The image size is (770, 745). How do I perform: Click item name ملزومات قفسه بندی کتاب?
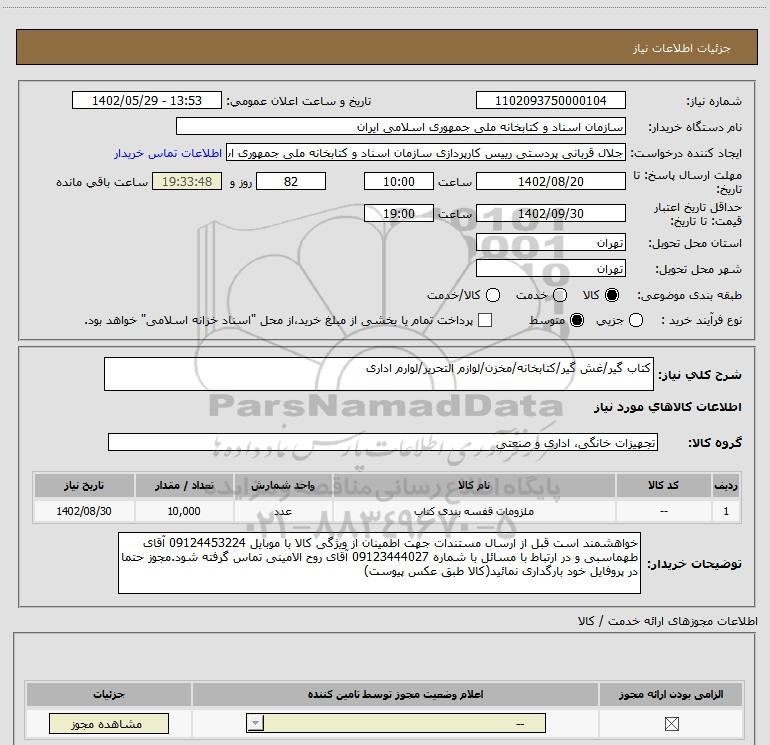click(474, 511)
